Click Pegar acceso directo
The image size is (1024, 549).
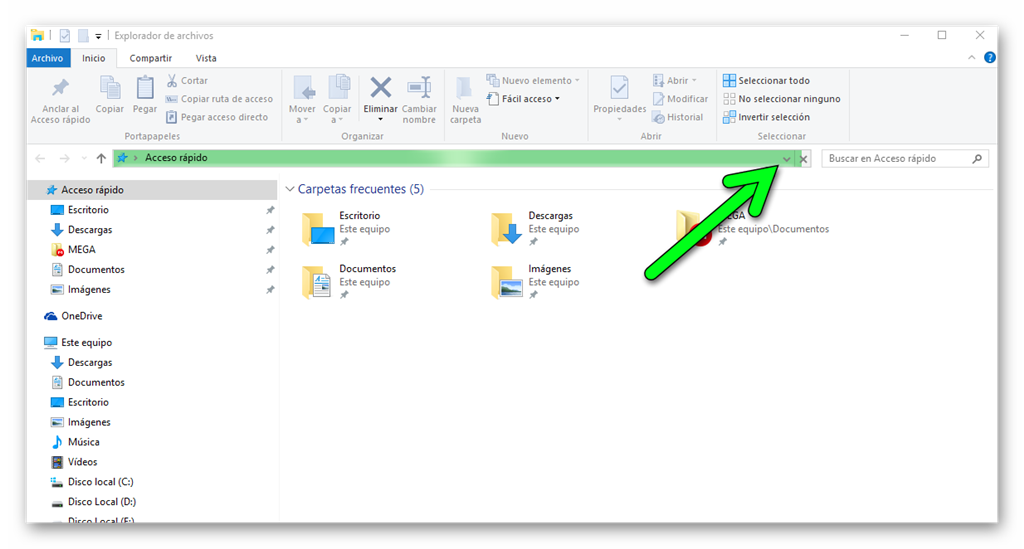217,117
